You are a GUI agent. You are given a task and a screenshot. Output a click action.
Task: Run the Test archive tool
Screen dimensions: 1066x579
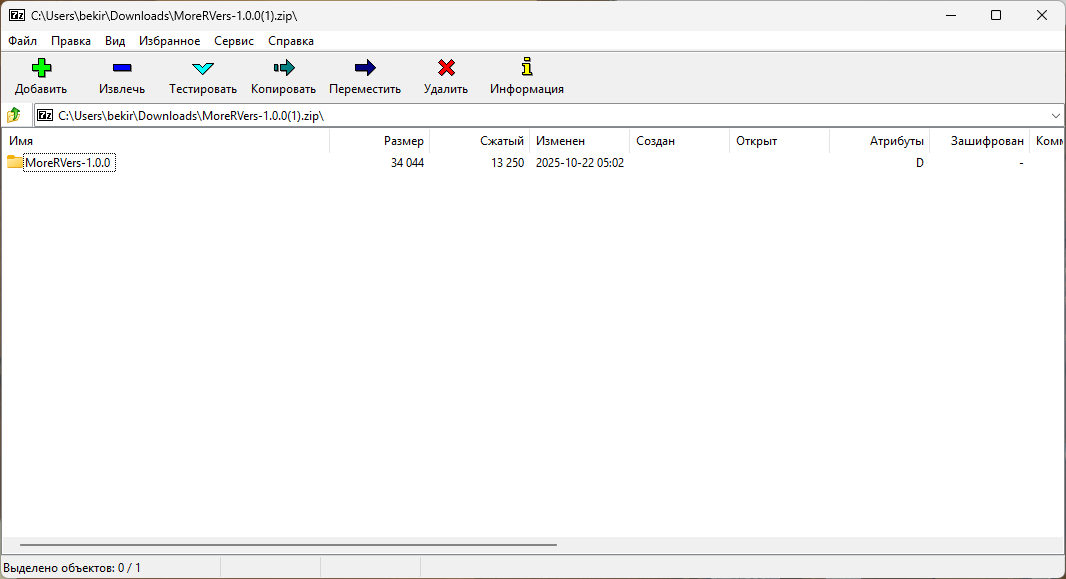203,68
